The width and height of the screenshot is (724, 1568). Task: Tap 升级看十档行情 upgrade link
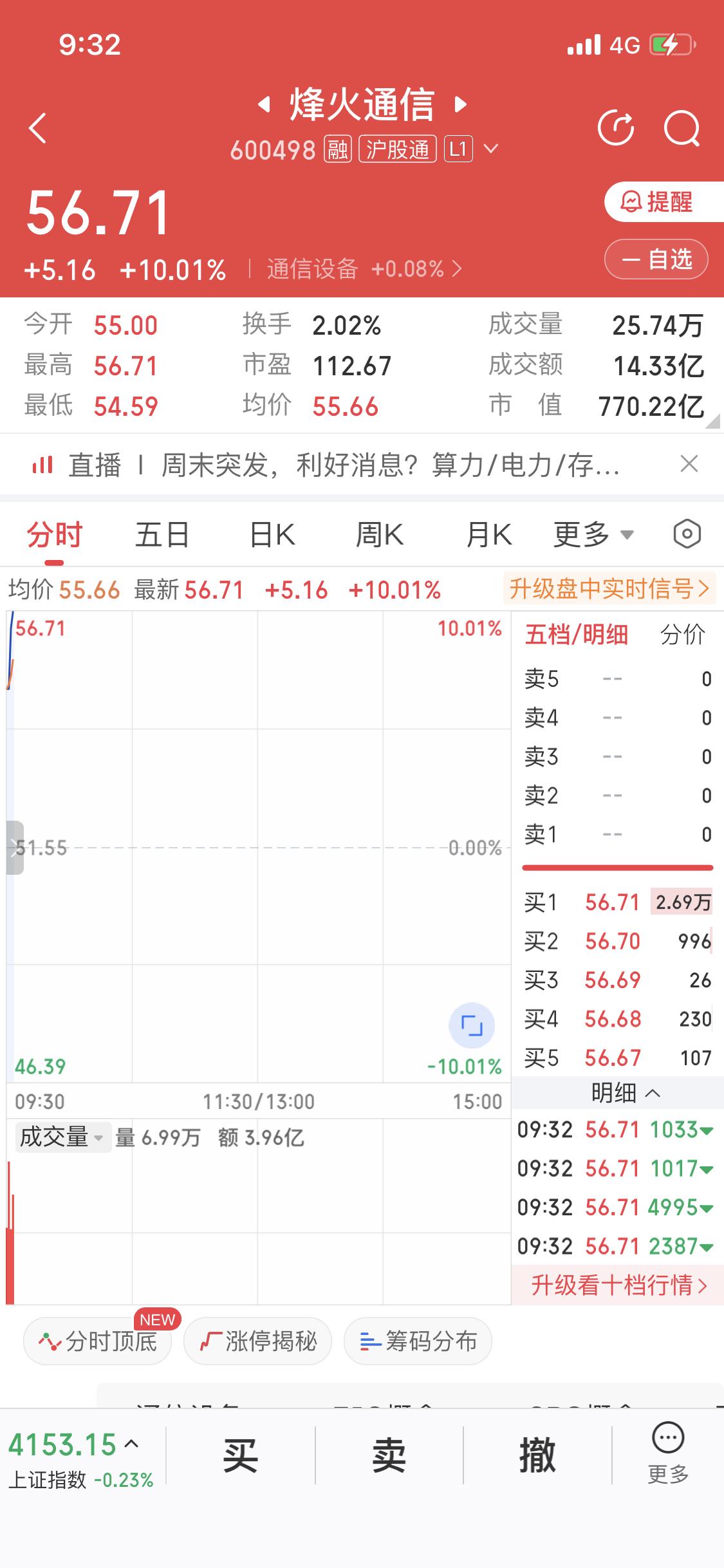[618, 1285]
